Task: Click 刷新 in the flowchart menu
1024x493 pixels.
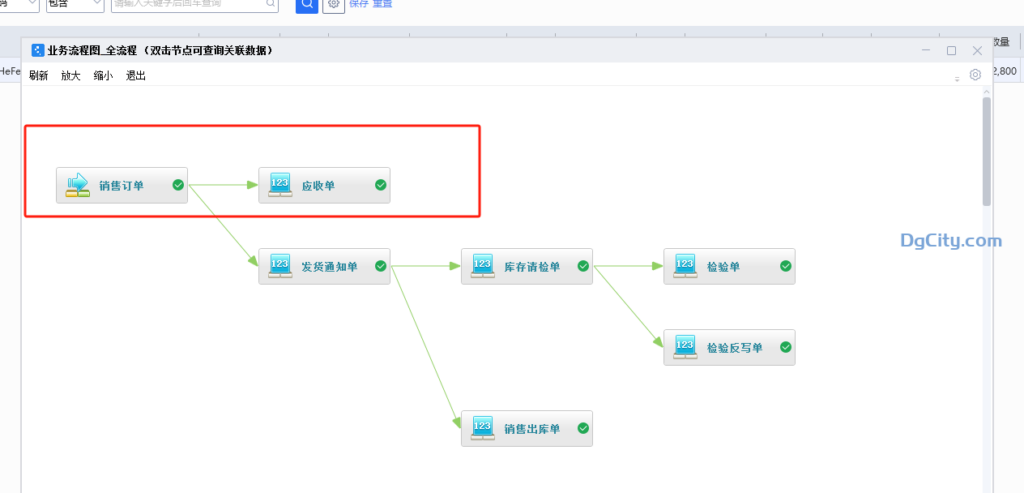Action: tap(38, 76)
